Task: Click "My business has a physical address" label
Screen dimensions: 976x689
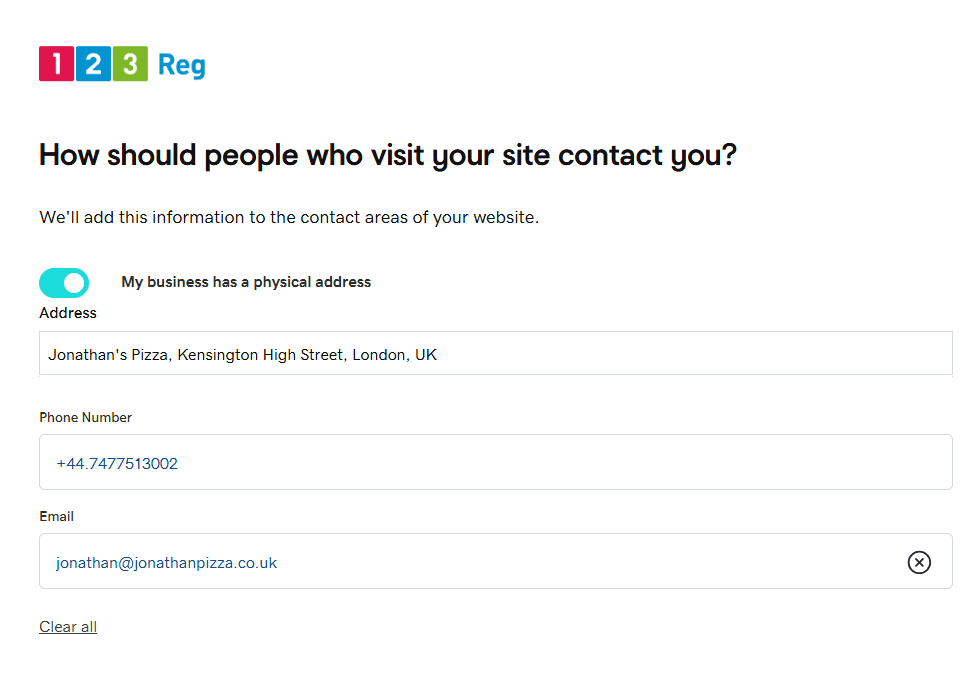Action: pyautogui.click(x=246, y=282)
